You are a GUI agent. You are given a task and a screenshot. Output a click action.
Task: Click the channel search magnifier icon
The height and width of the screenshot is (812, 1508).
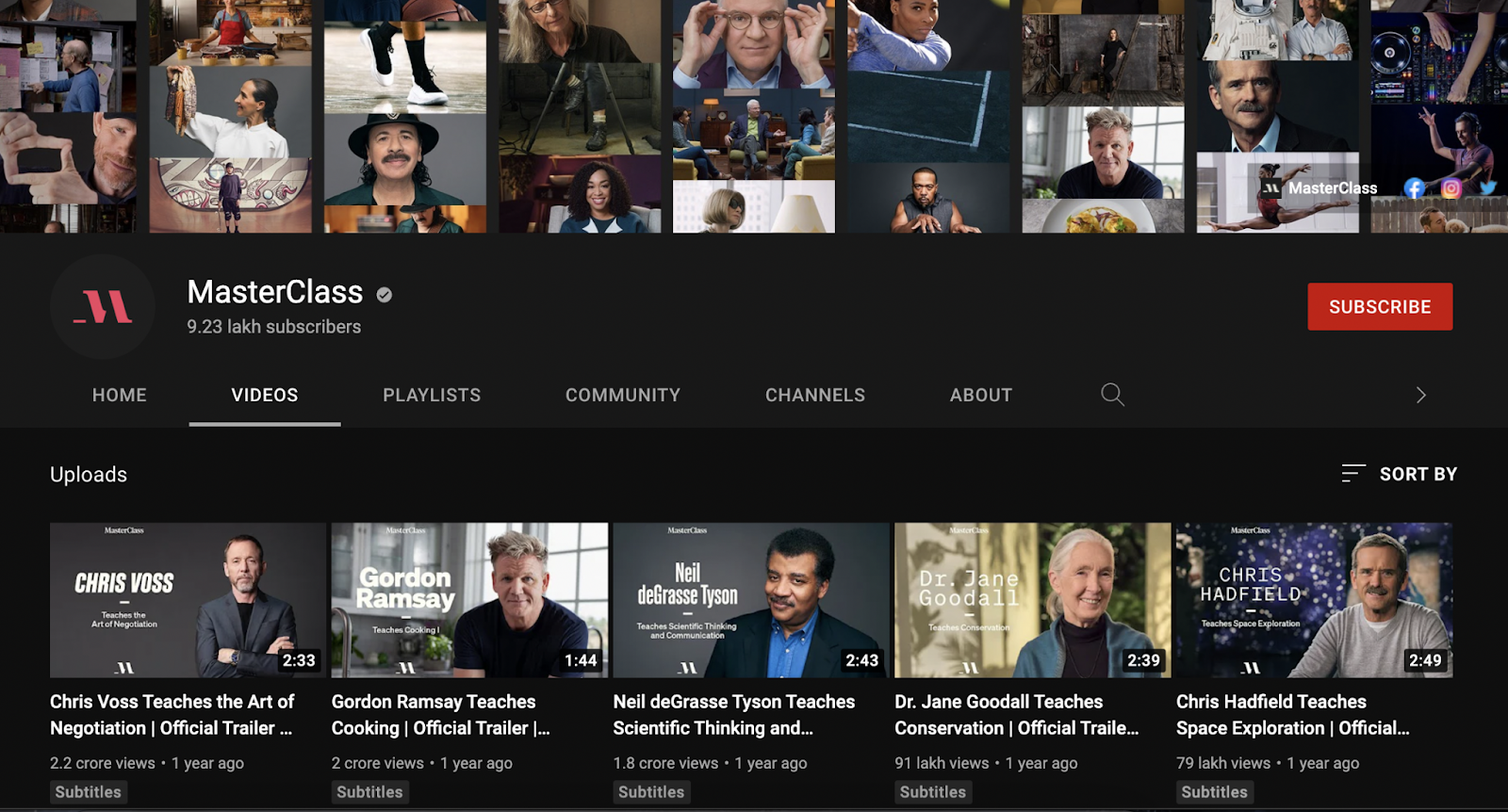click(x=1112, y=395)
